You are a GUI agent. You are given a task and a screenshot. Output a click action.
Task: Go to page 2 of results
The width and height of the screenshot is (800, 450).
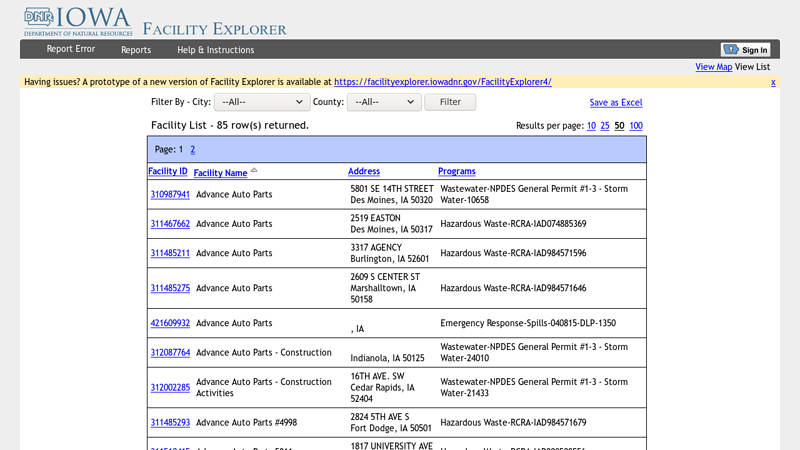point(193,150)
